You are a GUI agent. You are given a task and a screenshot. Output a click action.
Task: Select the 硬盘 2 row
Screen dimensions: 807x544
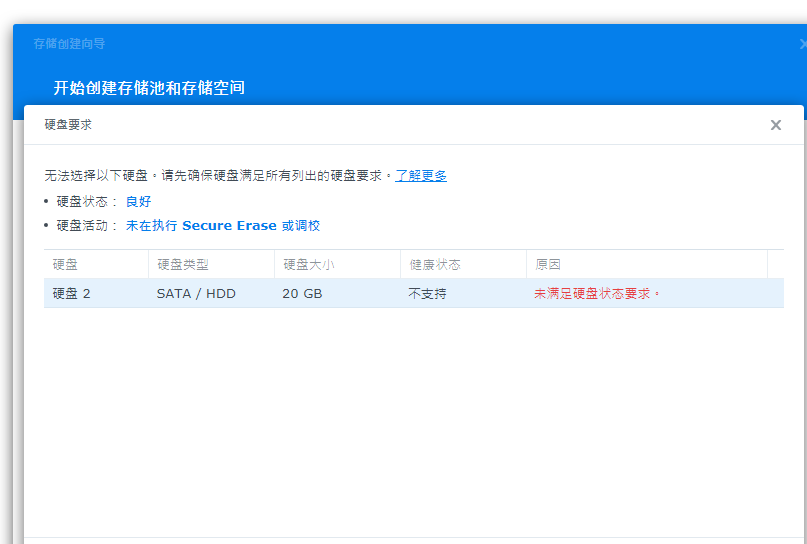pyautogui.click(x=72, y=294)
